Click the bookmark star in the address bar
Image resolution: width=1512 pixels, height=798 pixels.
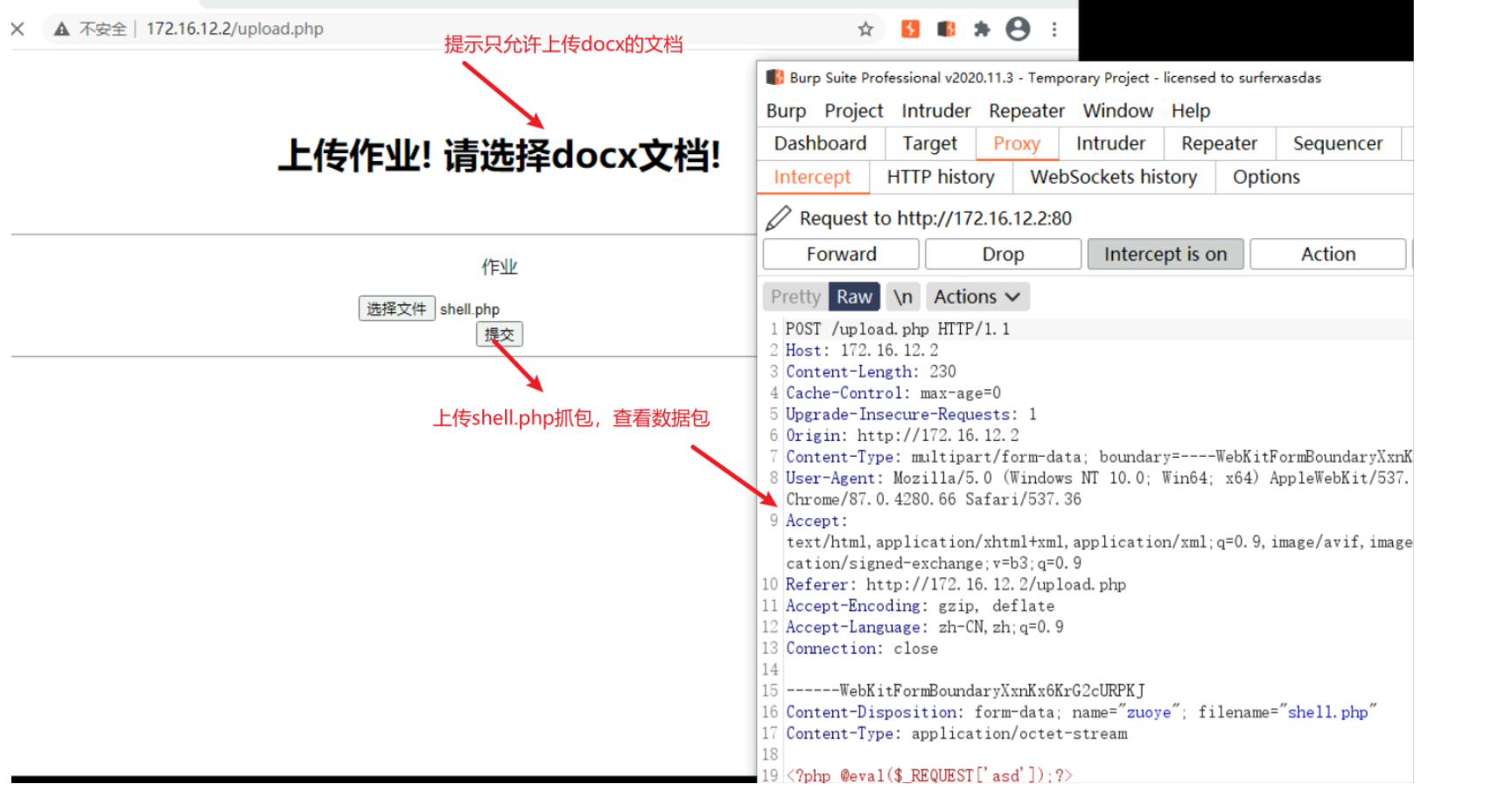[x=865, y=29]
